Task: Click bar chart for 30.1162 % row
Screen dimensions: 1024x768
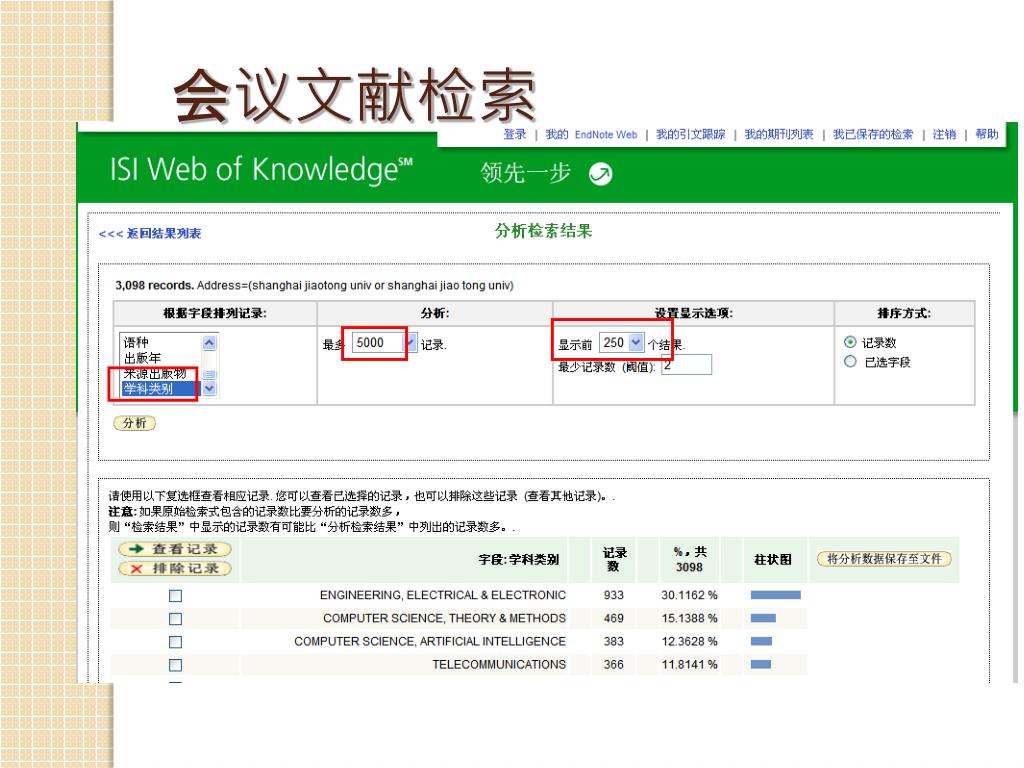Action: (x=775, y=595)
